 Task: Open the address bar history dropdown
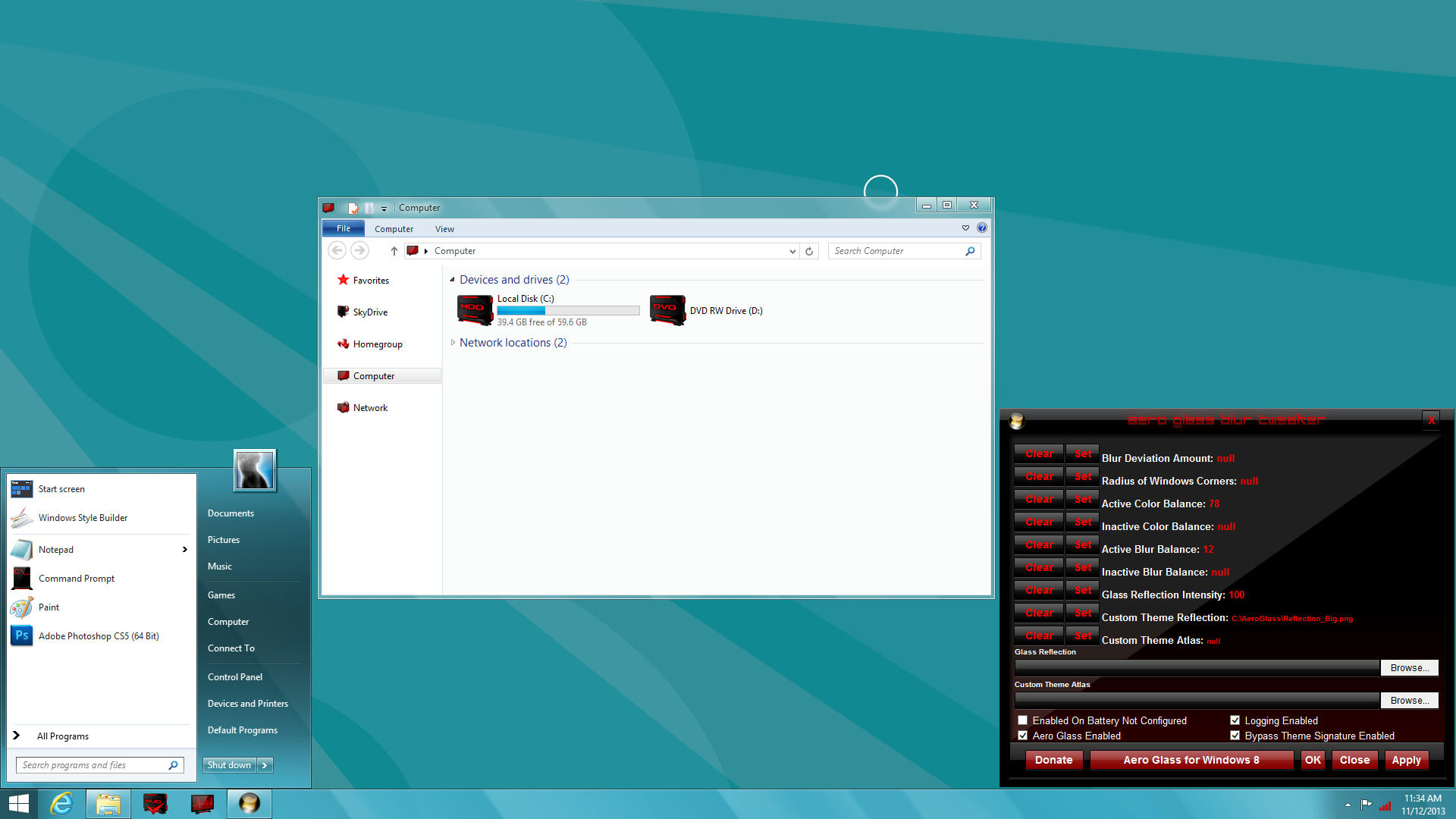[792, 251]
